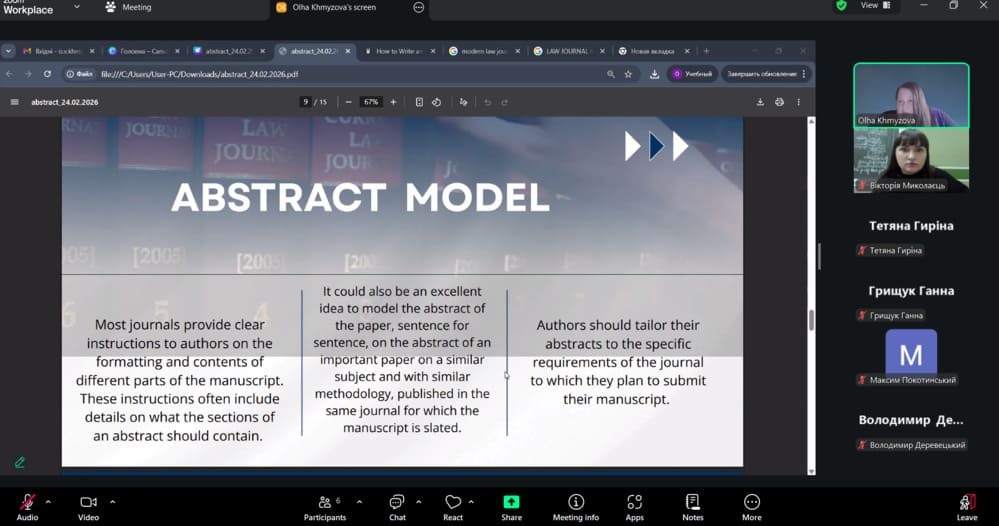The image size is (999, 526).
Task: Open Olha Khmyzova's screen share options
Action: tap(419, 7)
